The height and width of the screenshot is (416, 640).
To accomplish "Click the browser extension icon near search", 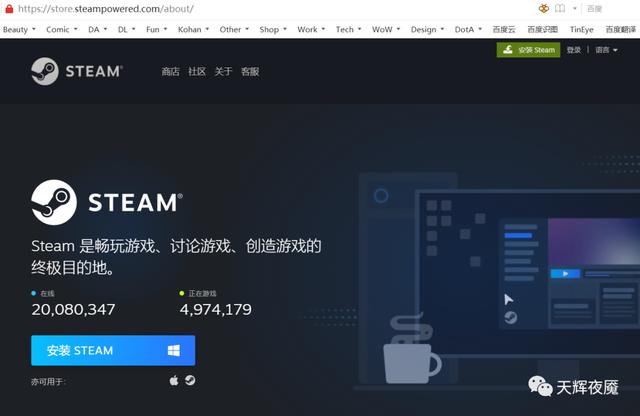I will pyautogui.click(x=544, y=8).
